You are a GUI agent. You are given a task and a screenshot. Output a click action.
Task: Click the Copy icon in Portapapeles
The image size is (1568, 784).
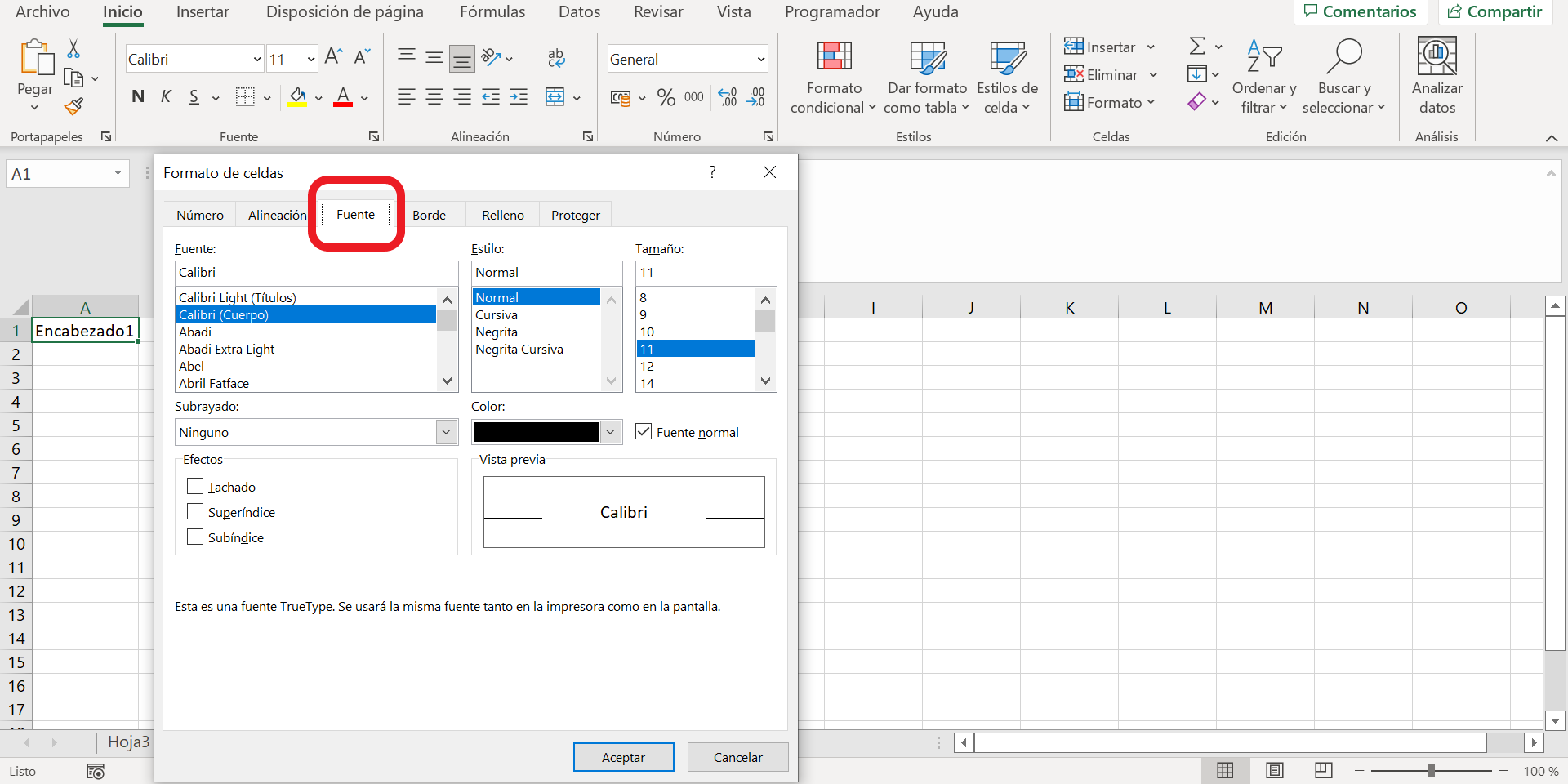(73, 78)
